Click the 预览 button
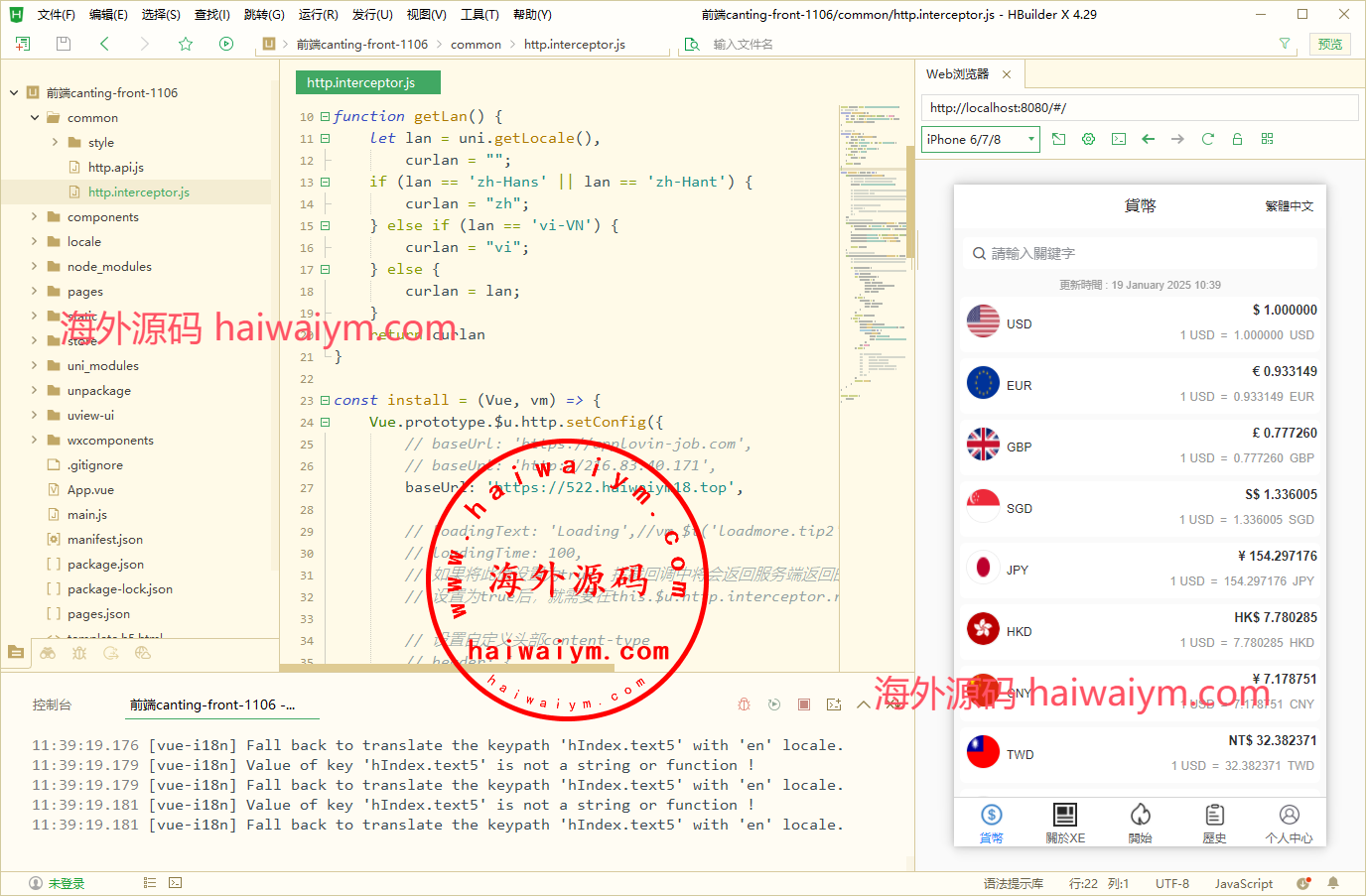Image resolution: width=1366 pixels, height=896 pixels. [x=1329, y=44]
